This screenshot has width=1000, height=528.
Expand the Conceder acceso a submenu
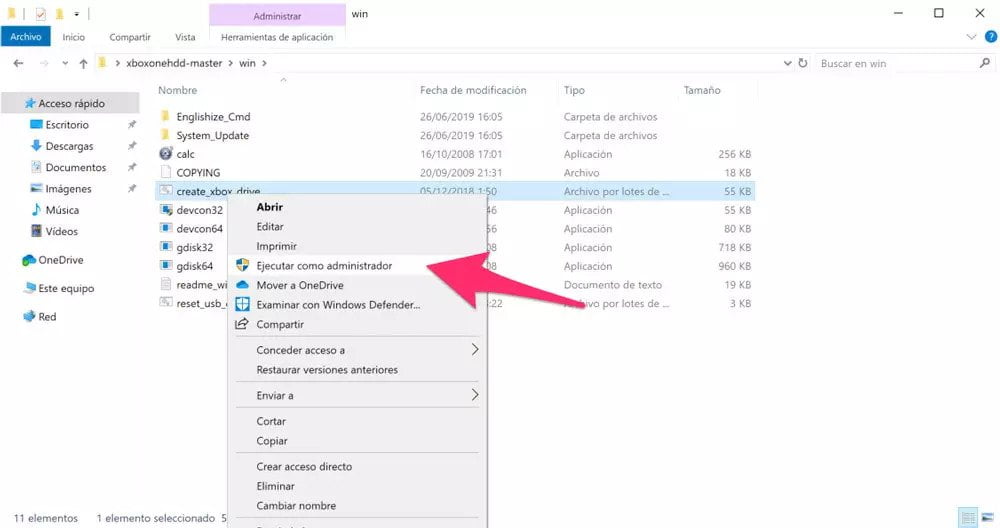(475, 350)
